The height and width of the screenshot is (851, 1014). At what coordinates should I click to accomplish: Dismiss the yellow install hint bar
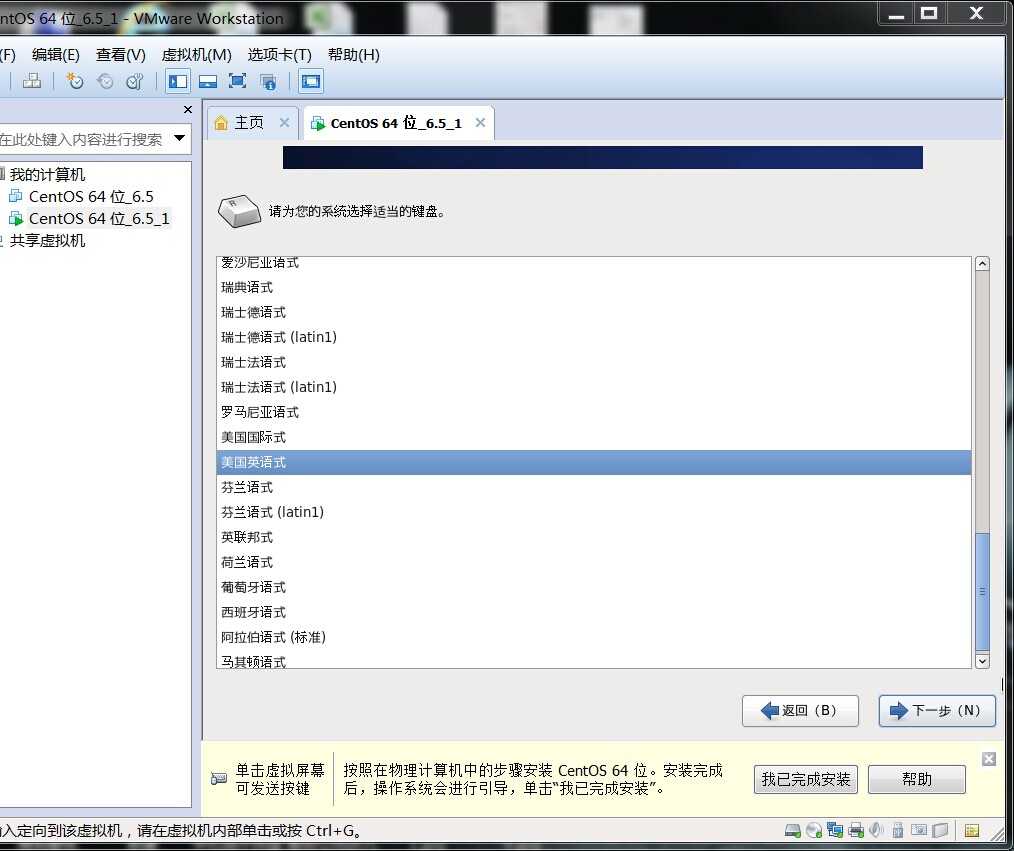[989, 759]
